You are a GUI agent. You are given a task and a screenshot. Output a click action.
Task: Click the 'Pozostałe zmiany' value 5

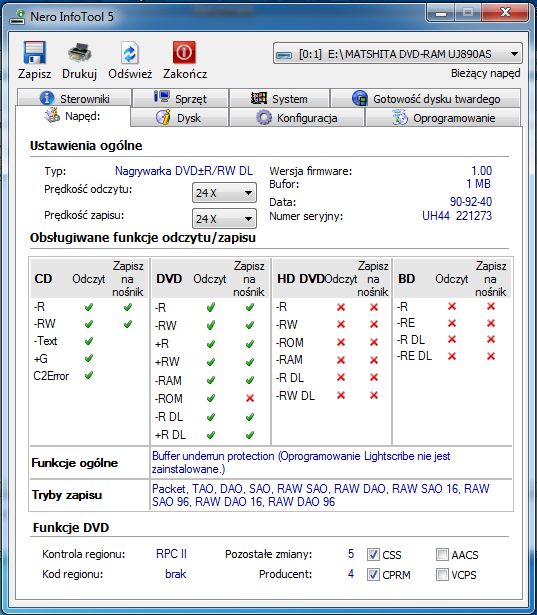pyautogui.click(x=351, y=554)
